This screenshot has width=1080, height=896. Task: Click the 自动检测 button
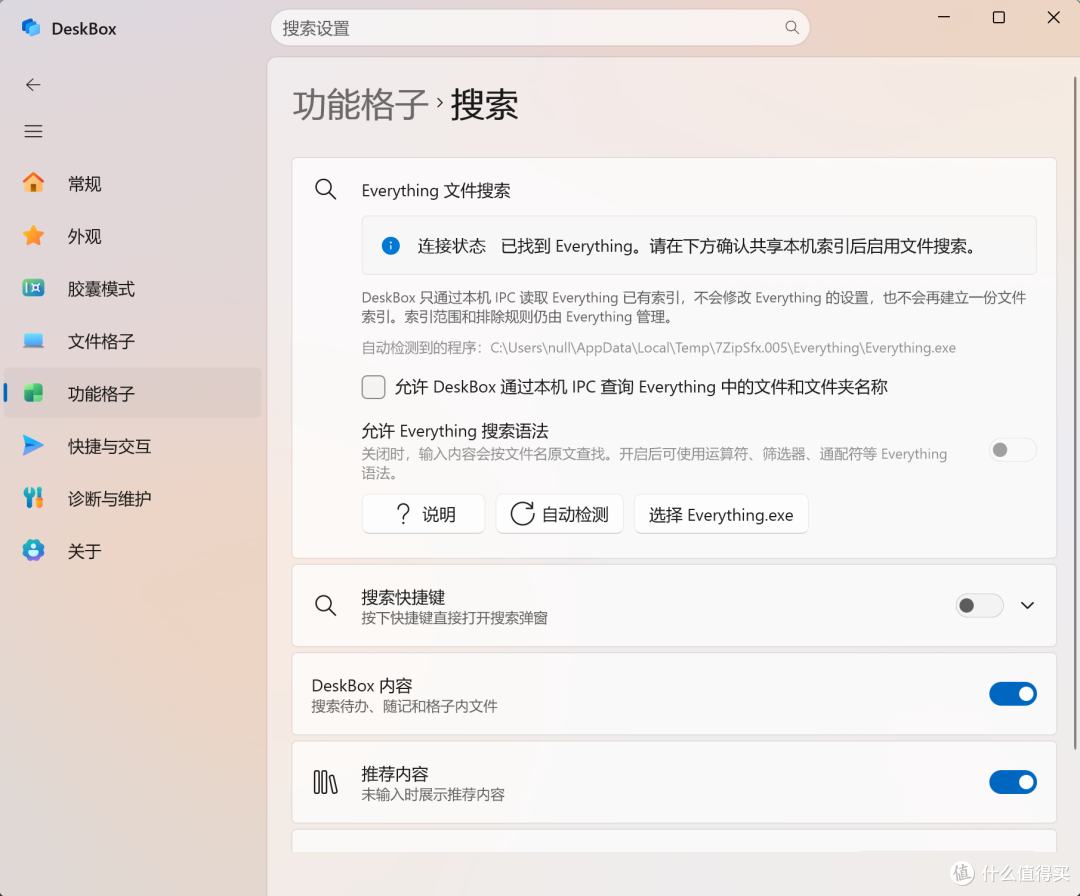[559, 514]
